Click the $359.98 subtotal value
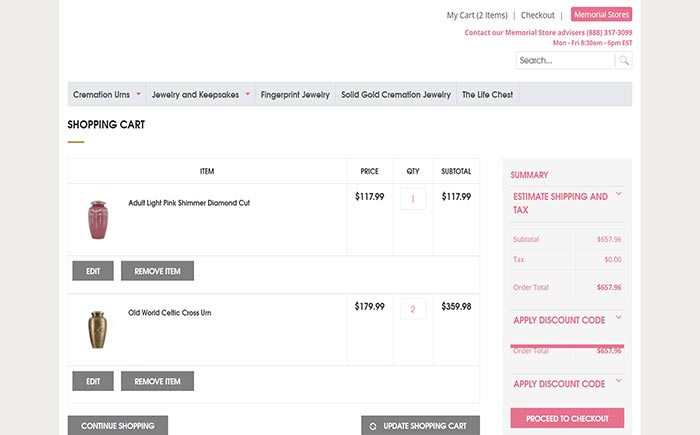Screen dimensions: 700x435 [x=456, y=306]
